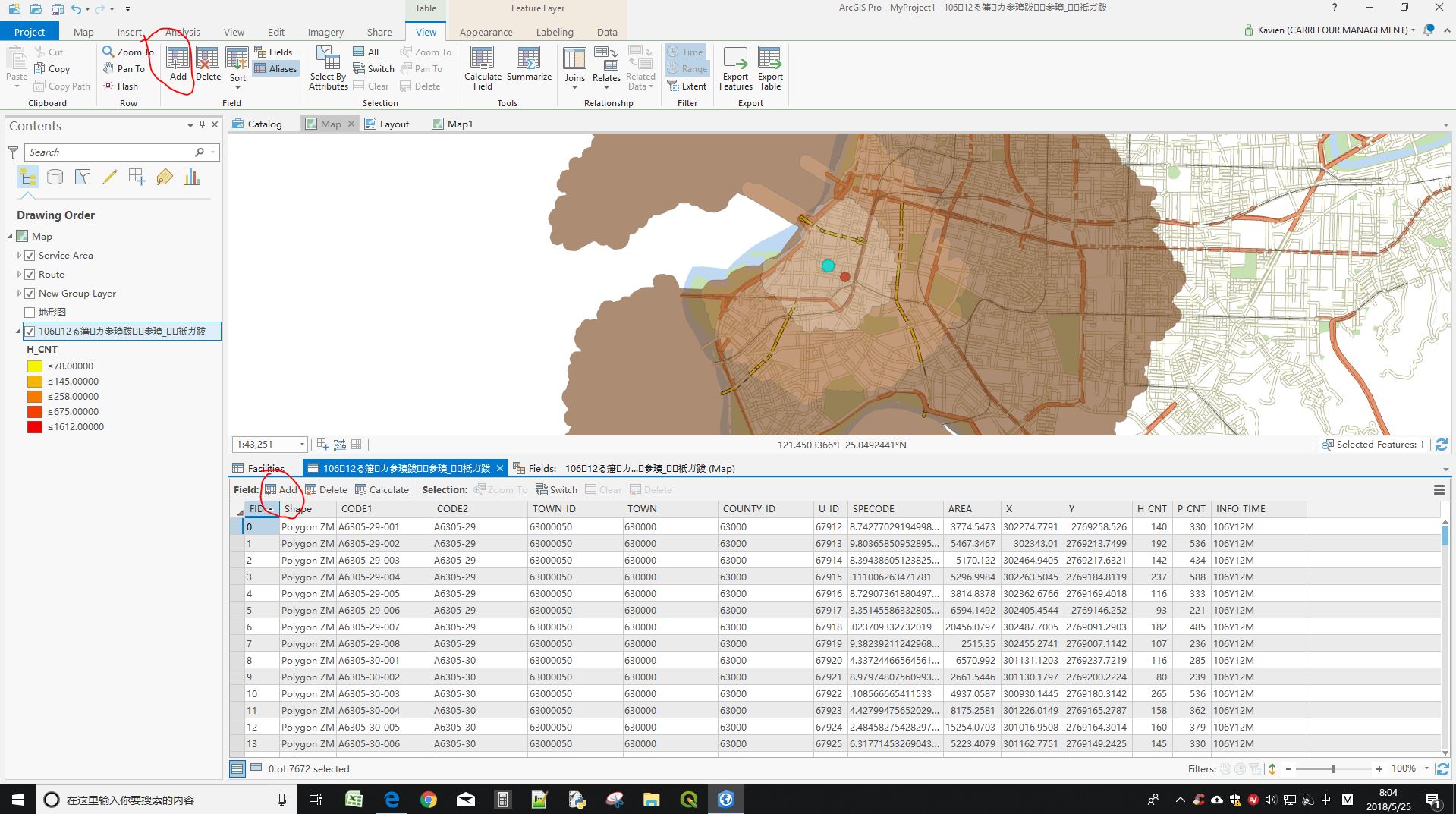Screen dimensions: 1456x814
Task: Open the map scale dropdown
Action: [301, 444]
